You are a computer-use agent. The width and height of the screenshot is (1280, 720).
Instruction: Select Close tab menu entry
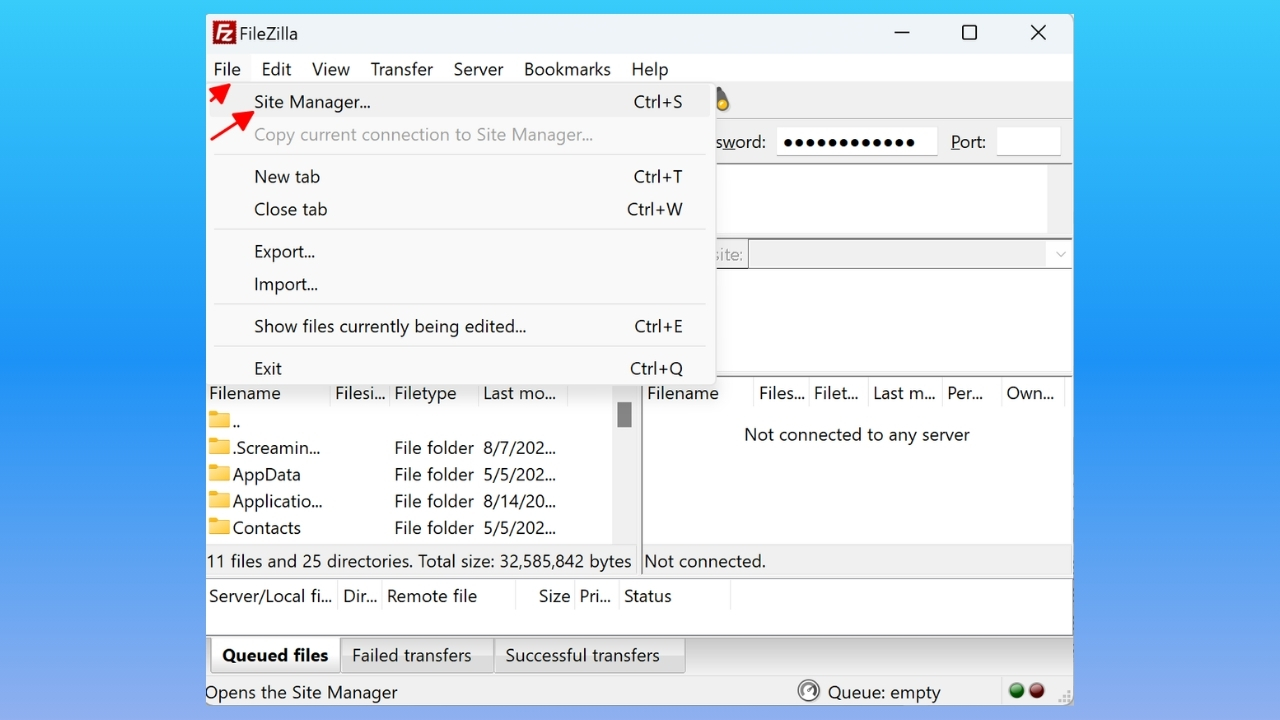click(x=461, y=210)
